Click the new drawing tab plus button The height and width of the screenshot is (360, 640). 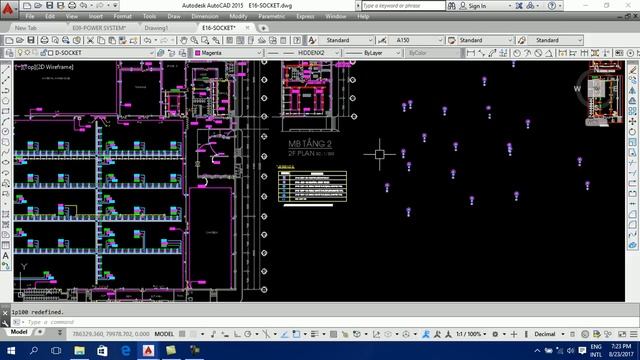[x=263, y=28]
